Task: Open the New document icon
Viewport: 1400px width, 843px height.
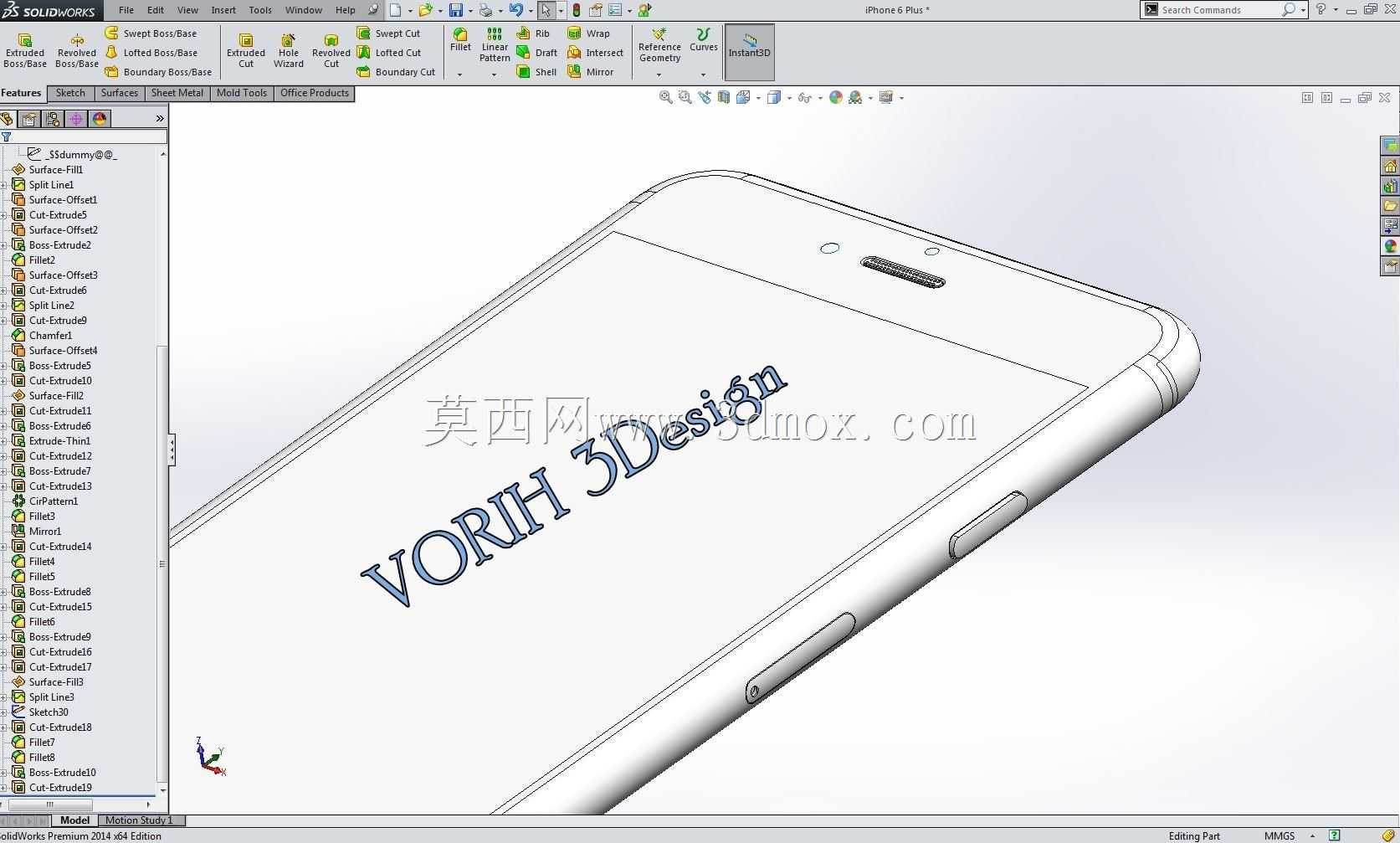Action: [396, 10]
